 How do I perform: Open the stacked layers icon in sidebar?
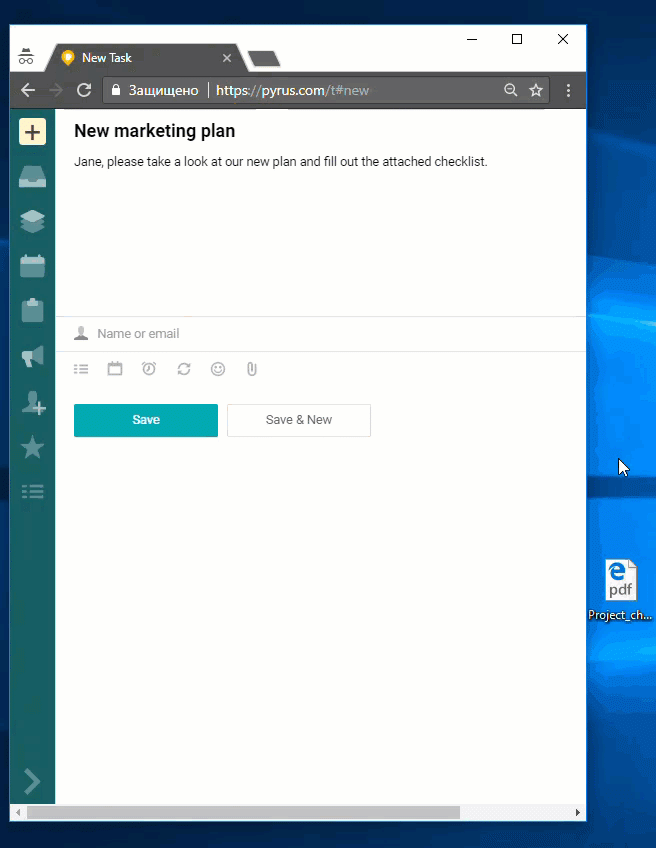(x=32, y=221)
